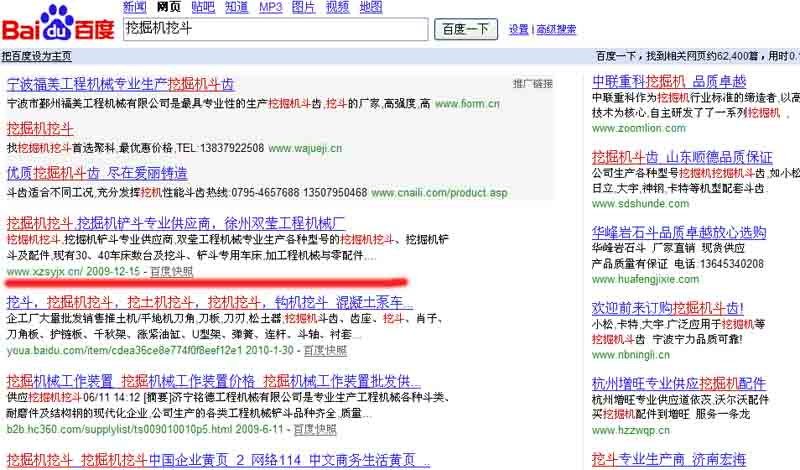Open the 新闻 tab

(135, 7)
